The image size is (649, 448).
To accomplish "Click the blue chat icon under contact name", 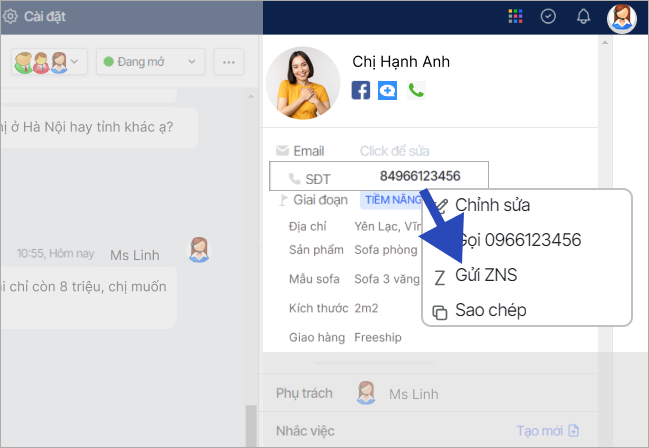I will coord(388,91).
